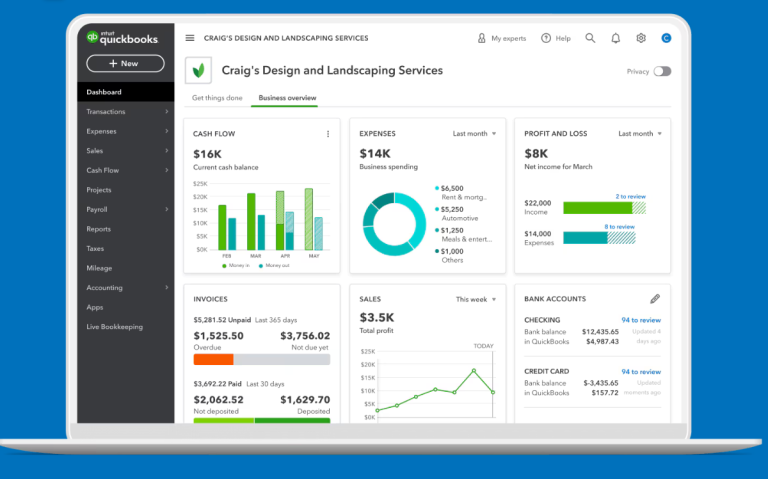Image resolution: width=768 pixels, height=479 pixels.
Task: Click the Checking account heading
Action: pos(542,320)
